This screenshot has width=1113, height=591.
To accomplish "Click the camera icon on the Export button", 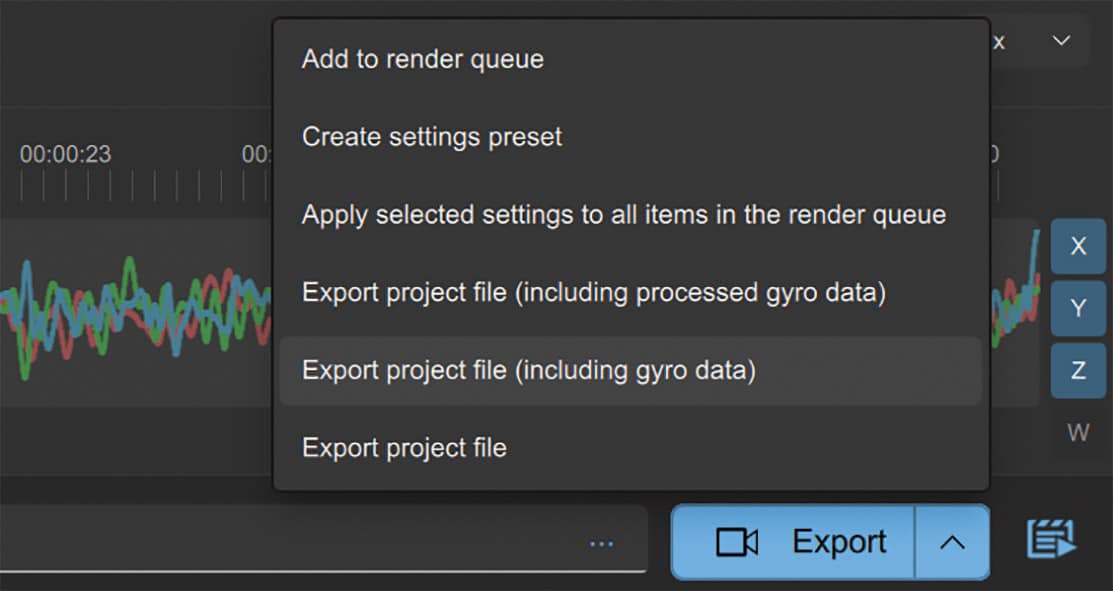I will click(737, 541).
